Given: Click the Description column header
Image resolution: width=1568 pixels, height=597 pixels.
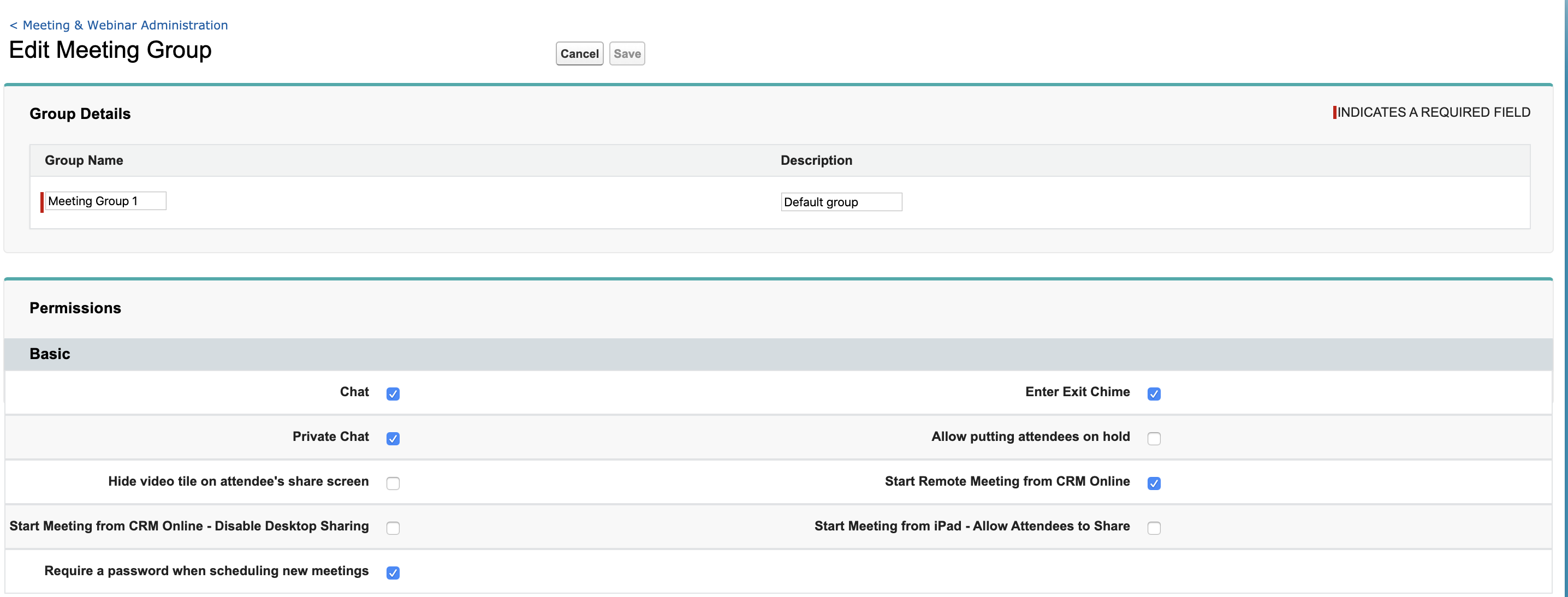Looking at the screenshot, I should 816,160.
